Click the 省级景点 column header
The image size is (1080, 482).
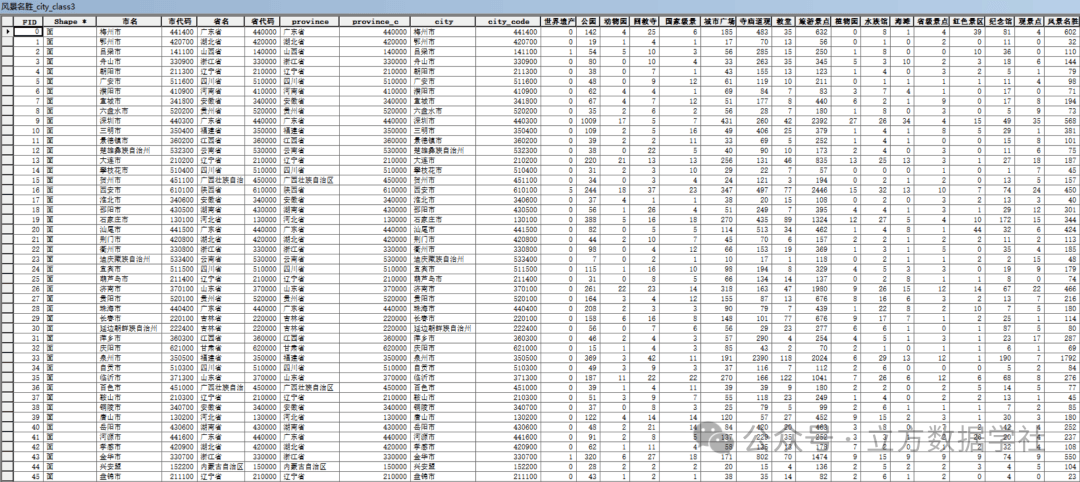tap(932, 22)
